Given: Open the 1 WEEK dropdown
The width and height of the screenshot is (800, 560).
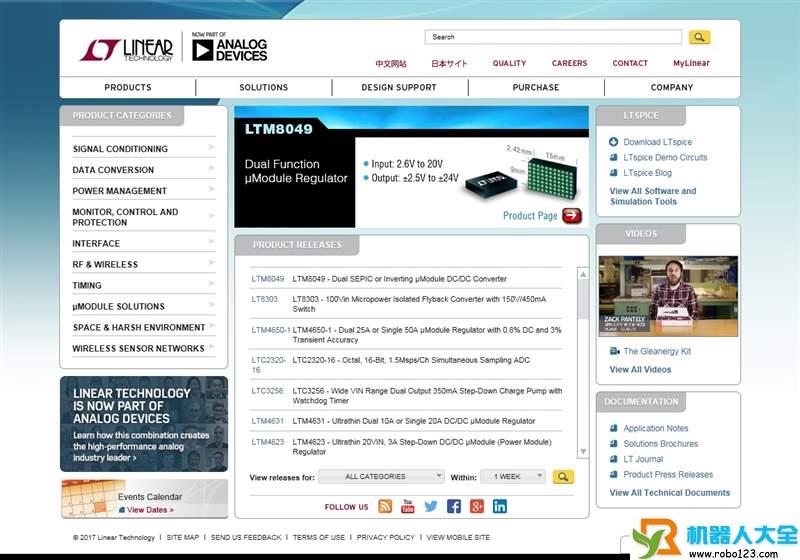Looking at the screenshot, I should click(x=513, y=476).
